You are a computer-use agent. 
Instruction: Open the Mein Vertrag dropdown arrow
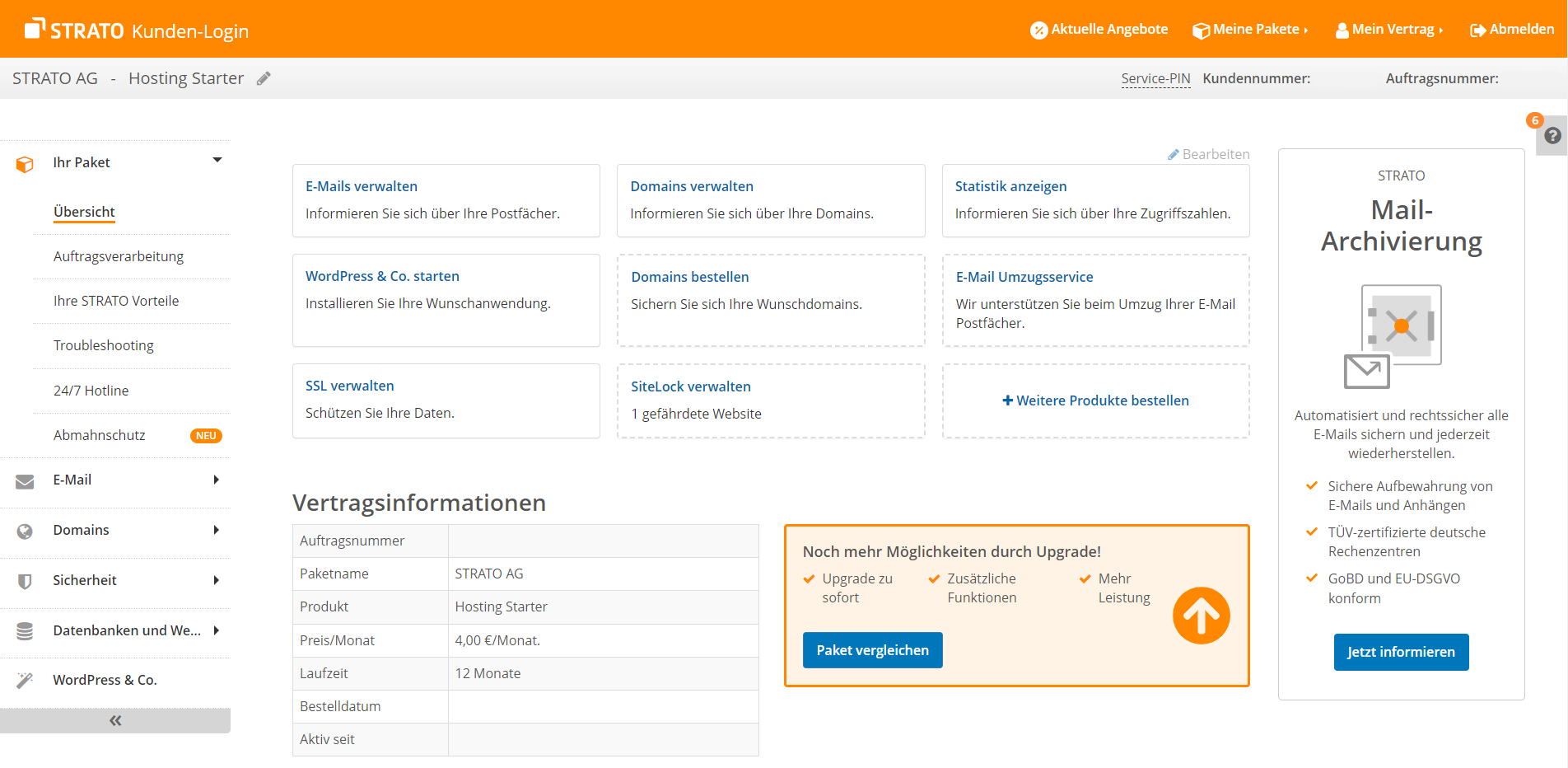coord(1441,30)
